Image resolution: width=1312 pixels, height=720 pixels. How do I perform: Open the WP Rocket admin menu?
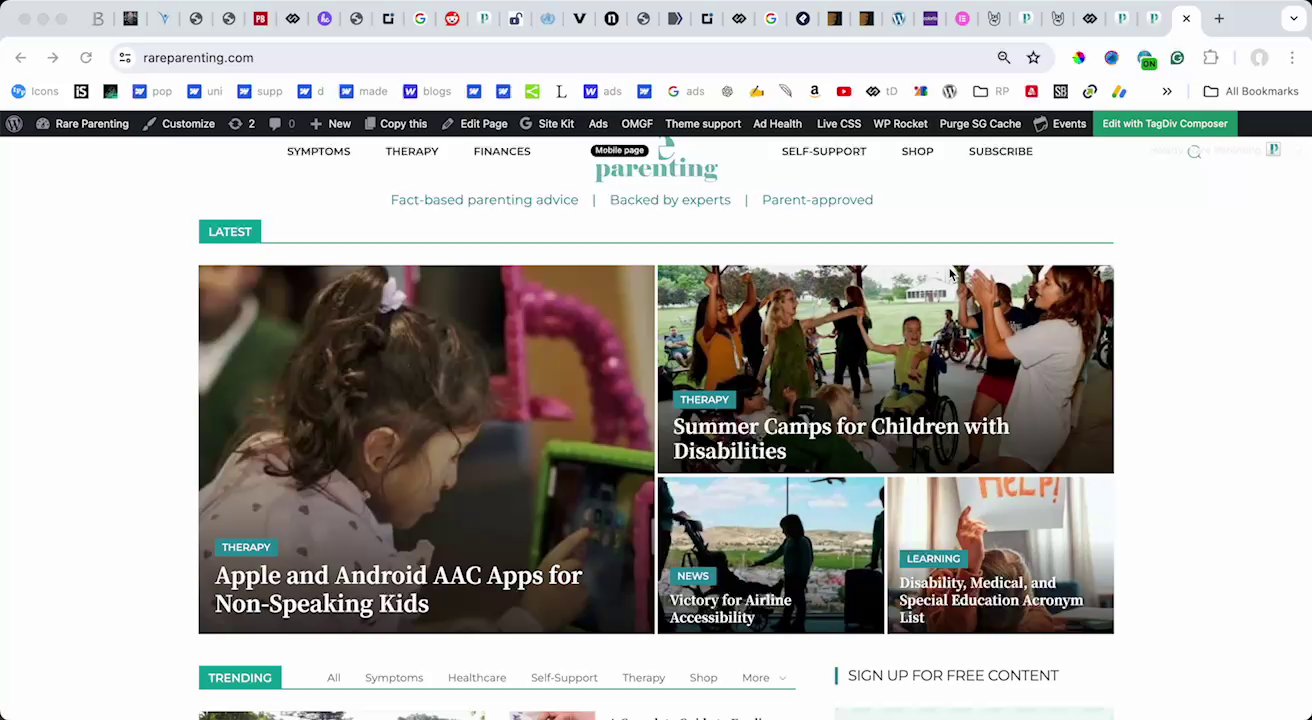pos(900,124)
